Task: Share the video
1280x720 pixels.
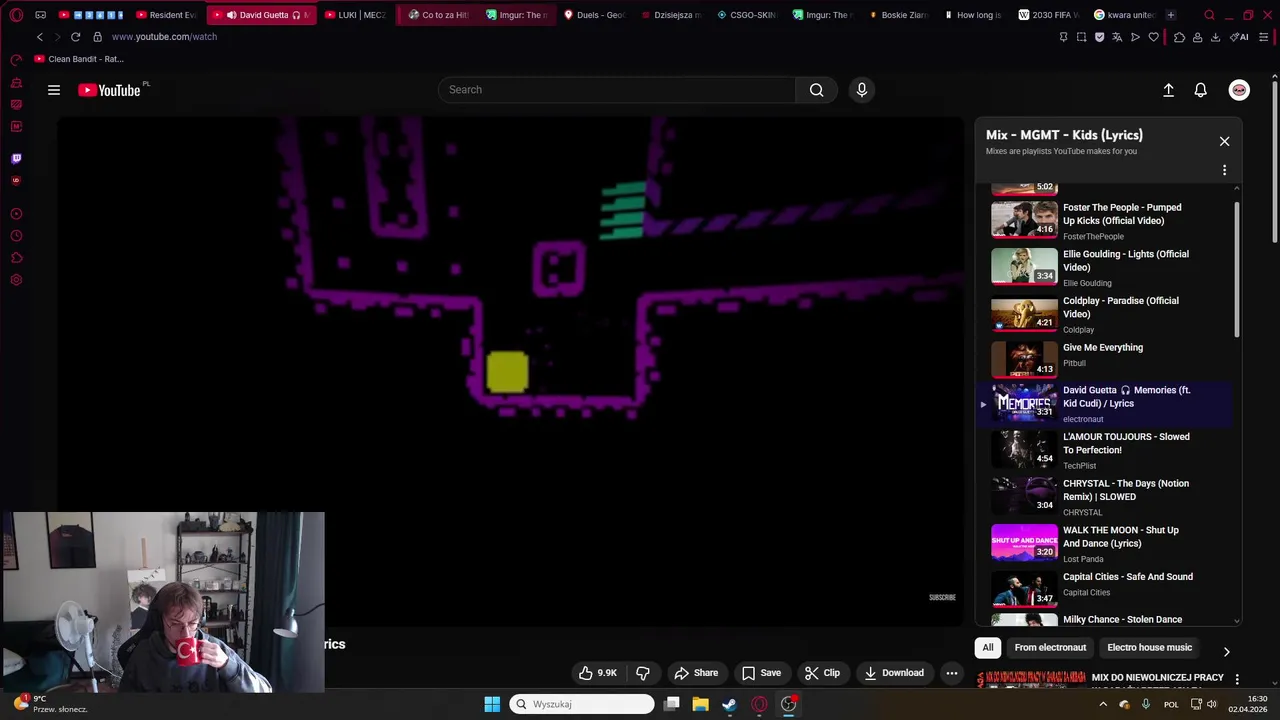Action: point(696,673)
